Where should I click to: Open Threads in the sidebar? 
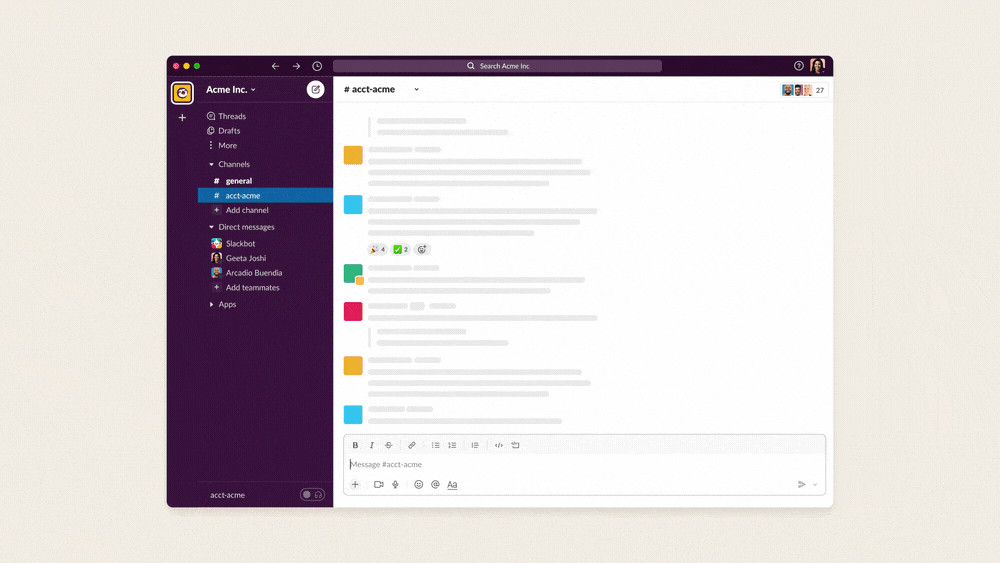coord(226,116)
